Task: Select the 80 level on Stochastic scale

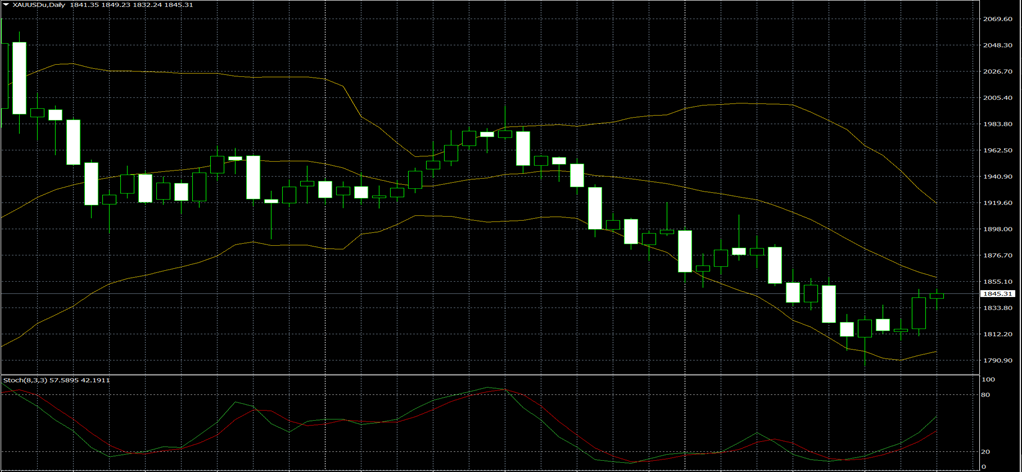Action: click(986, 396)
